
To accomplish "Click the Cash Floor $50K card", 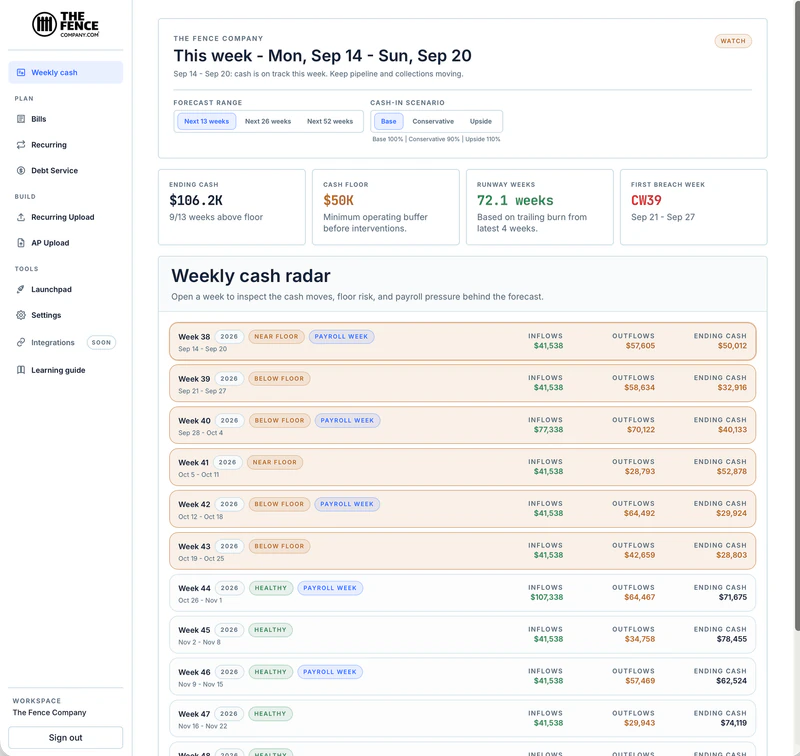I will click(386, 207).
